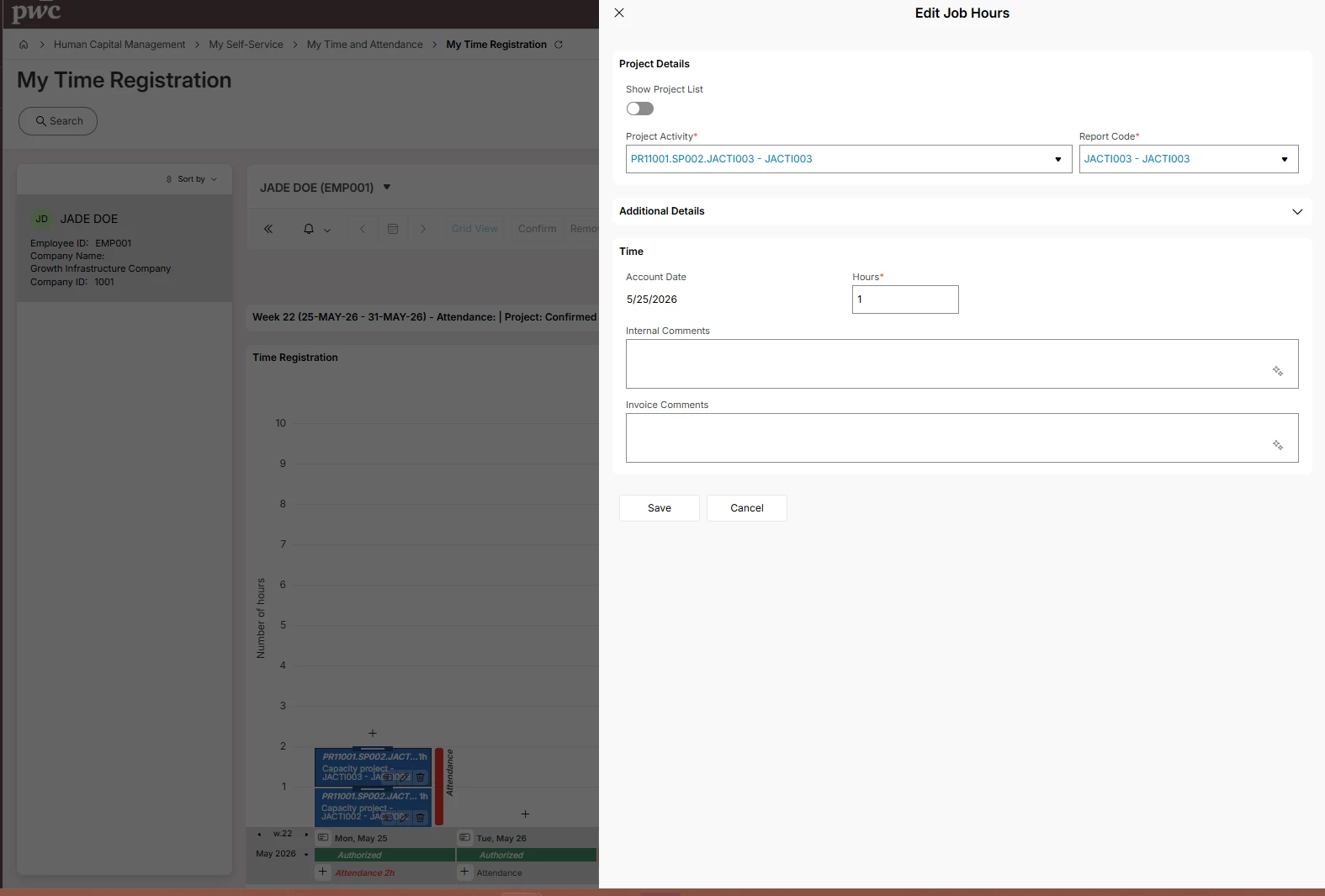The width and height of the screenshot is (1325, 896).
Task: Click the Internal Comments text area
Action: tap(962, 363)
